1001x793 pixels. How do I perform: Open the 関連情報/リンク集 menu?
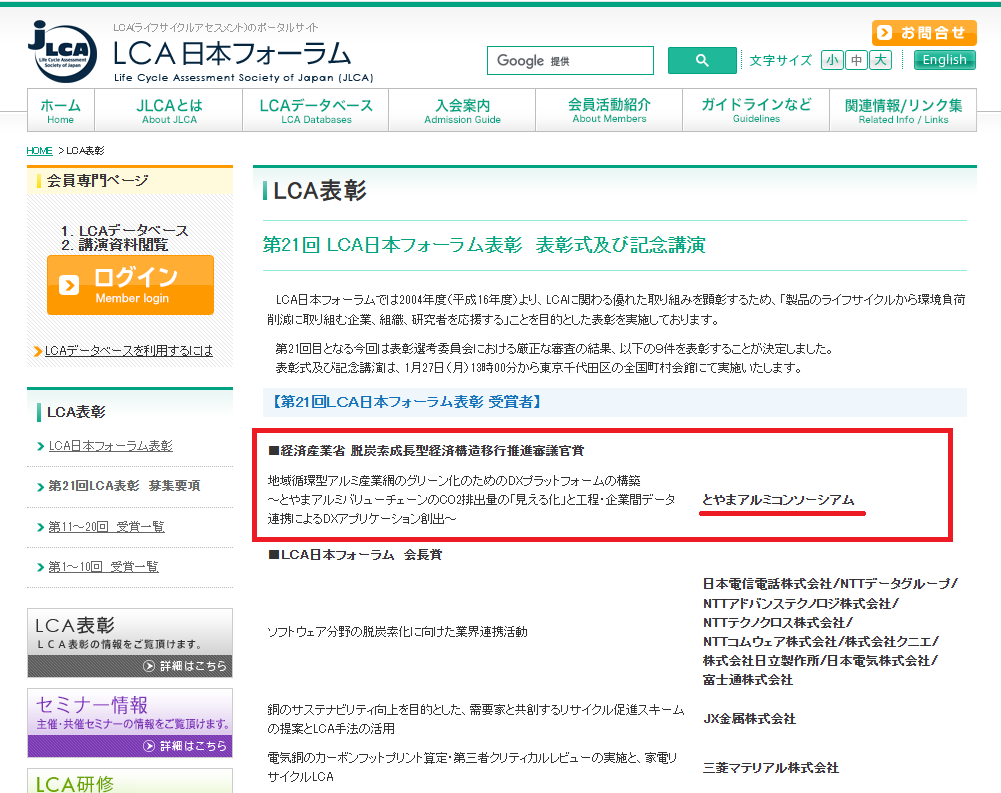pyautogui.click(x=903, y=110)
